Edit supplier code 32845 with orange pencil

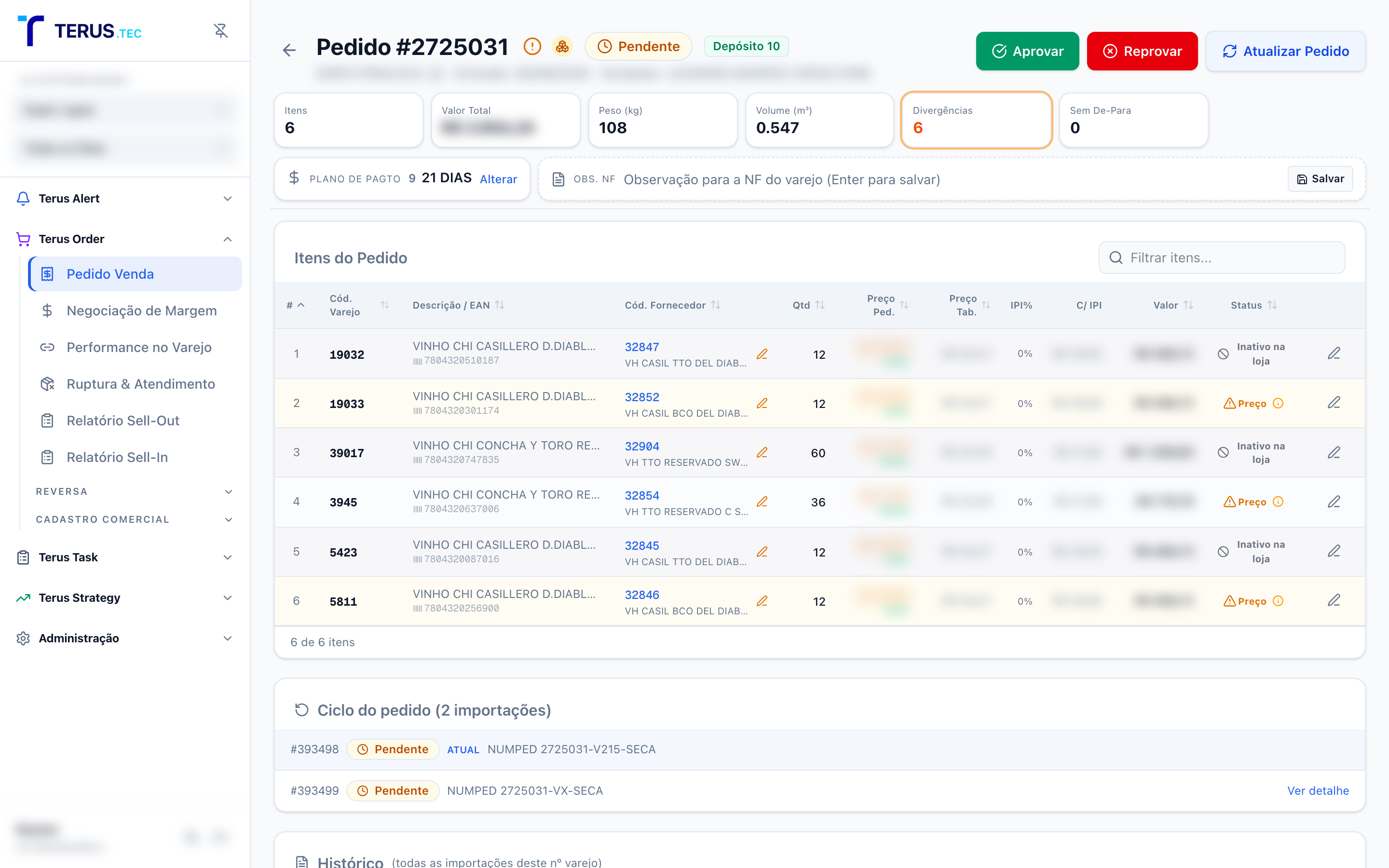762,552
